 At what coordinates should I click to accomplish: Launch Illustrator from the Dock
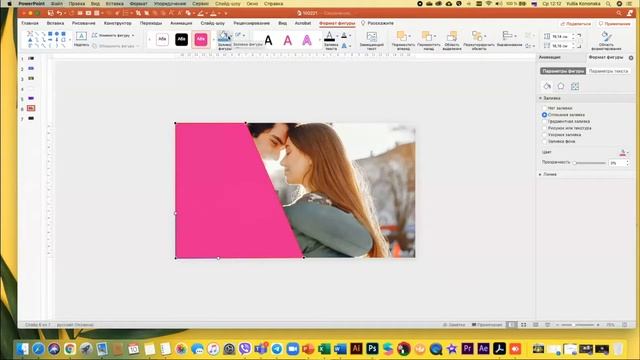click(356, 349)
